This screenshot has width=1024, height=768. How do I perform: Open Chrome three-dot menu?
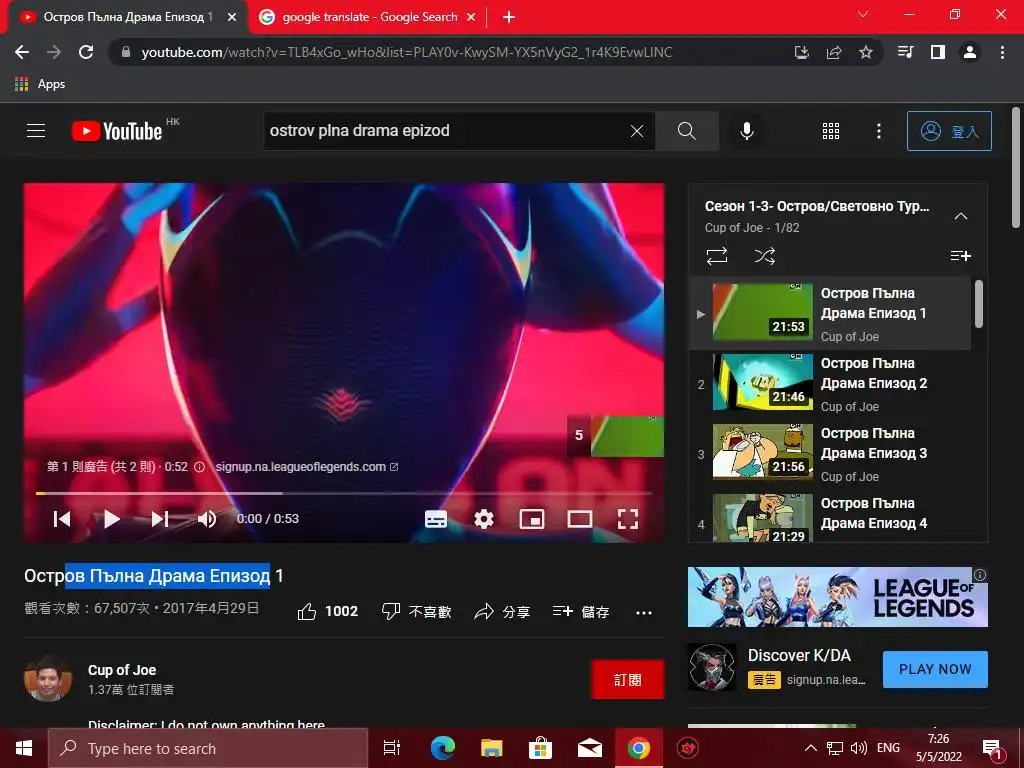pos(1002,52)
